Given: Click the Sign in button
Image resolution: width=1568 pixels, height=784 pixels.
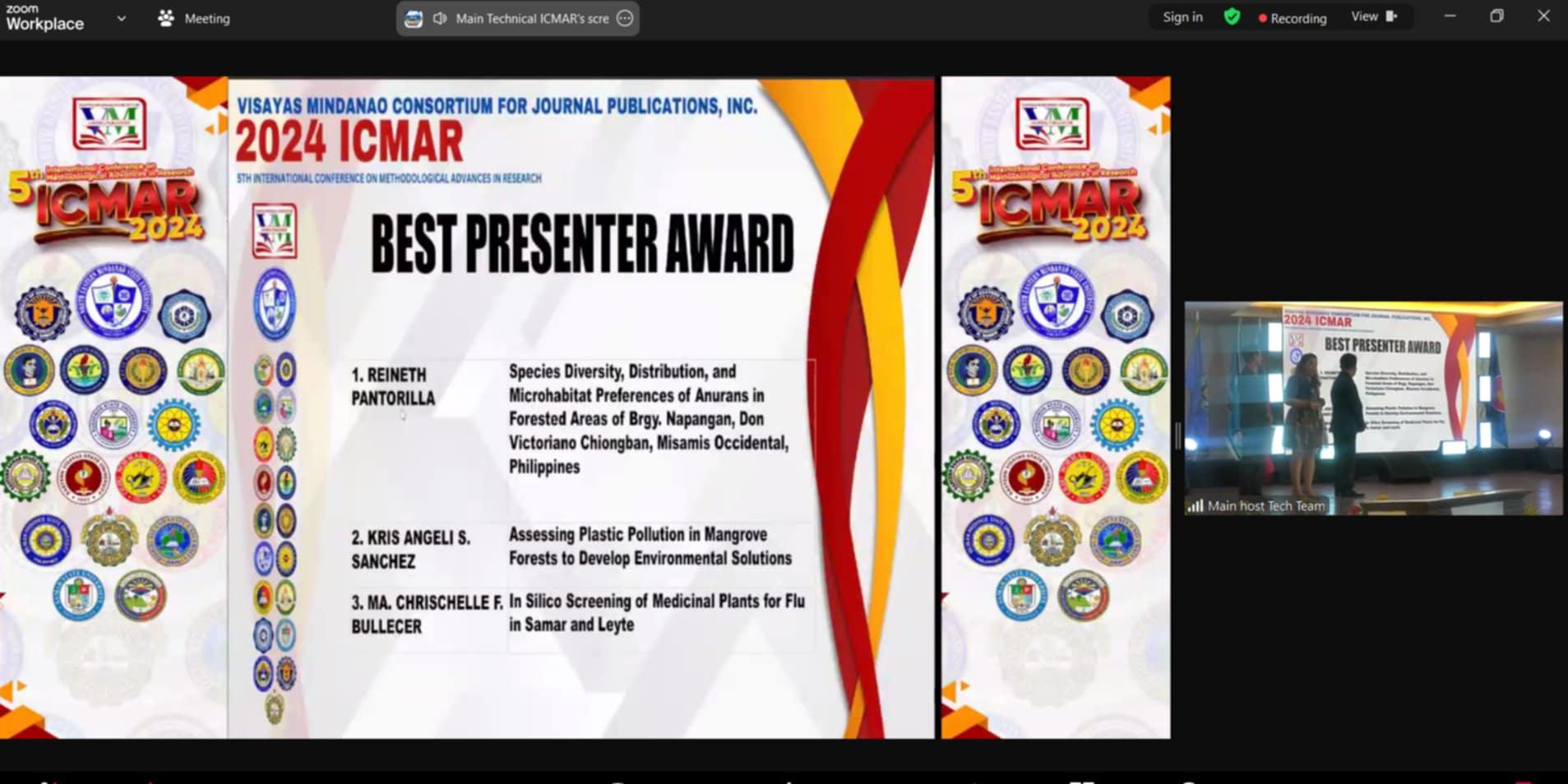Looking at the screenshot, I should [1182, 17].
